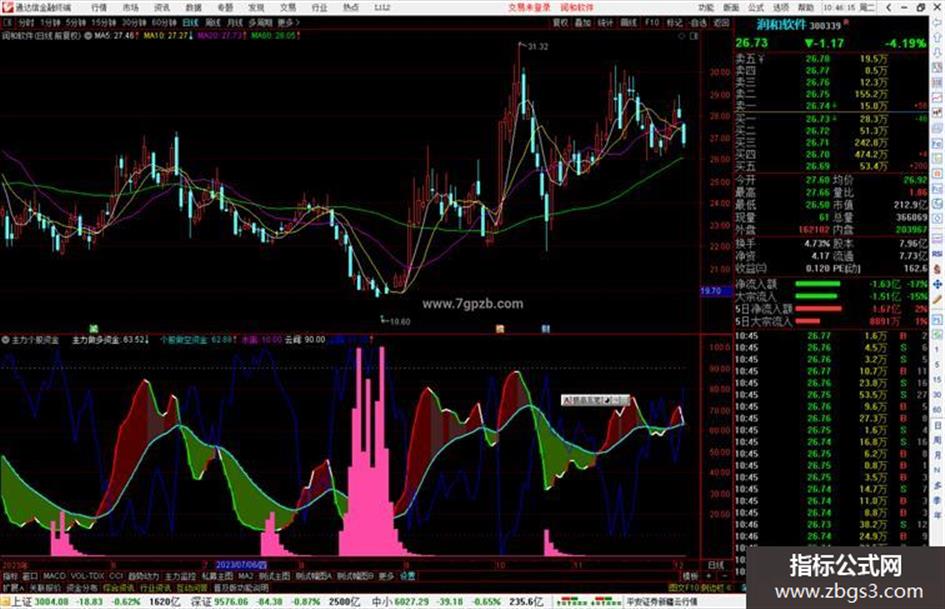
Task: Click the minus zoom button beside 模板
Action: (x=723, y=576)
